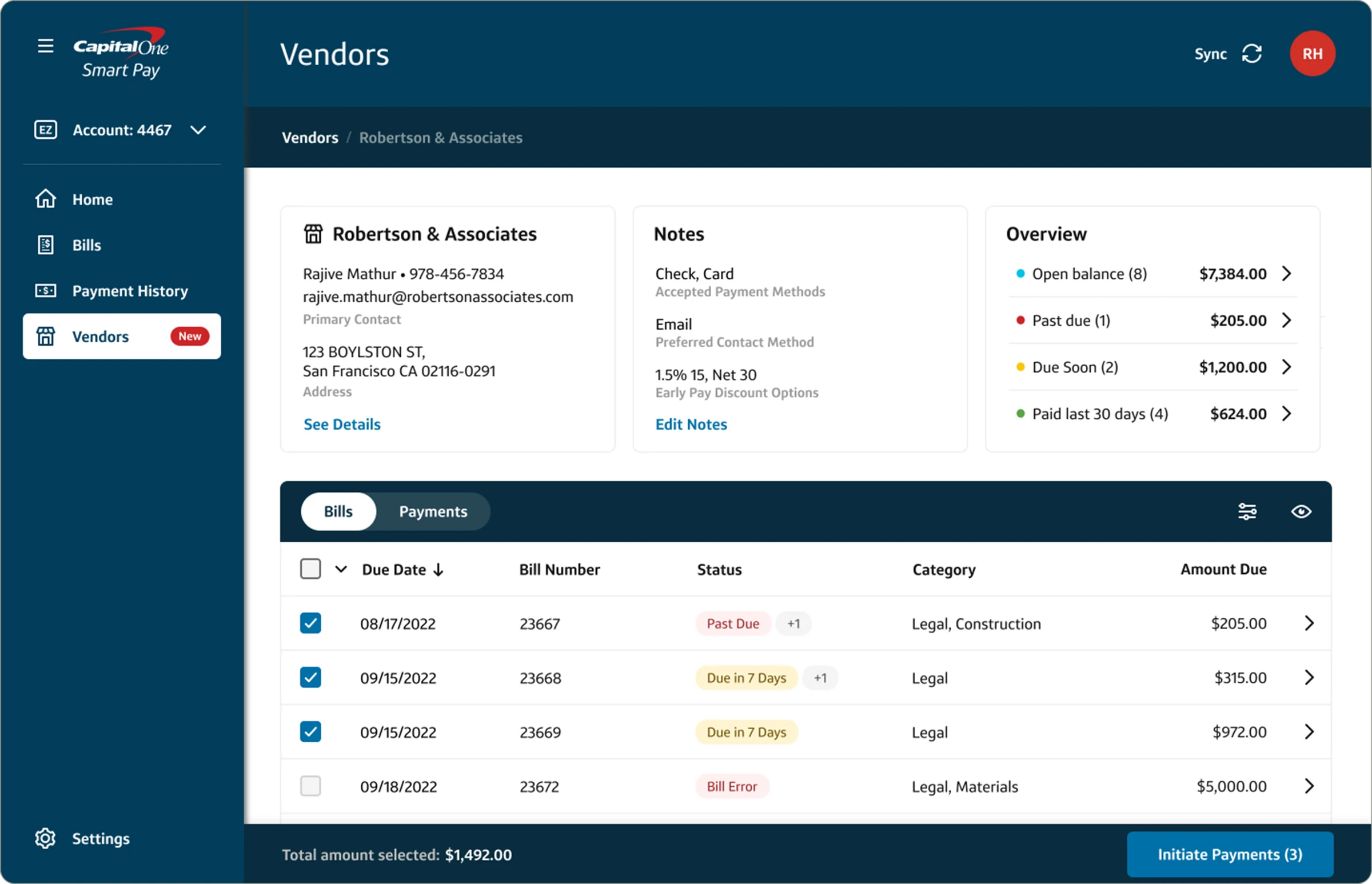Open bill 23672 row arrow
Image resolution: width=1372 pixels, height=884 pixels.
(1309, 786)
